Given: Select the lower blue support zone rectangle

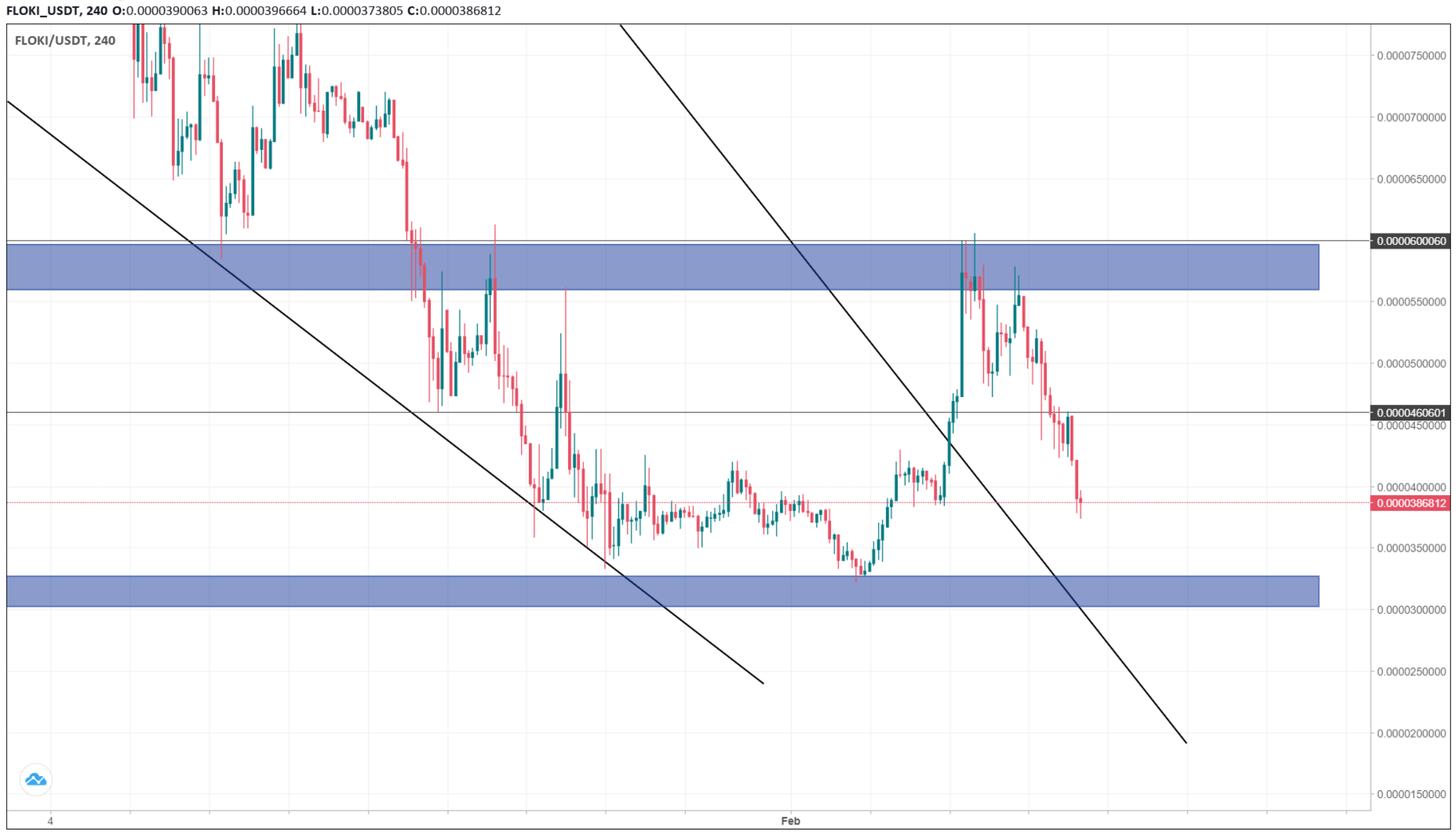Looking at the screenshot, I should point(662,591).
